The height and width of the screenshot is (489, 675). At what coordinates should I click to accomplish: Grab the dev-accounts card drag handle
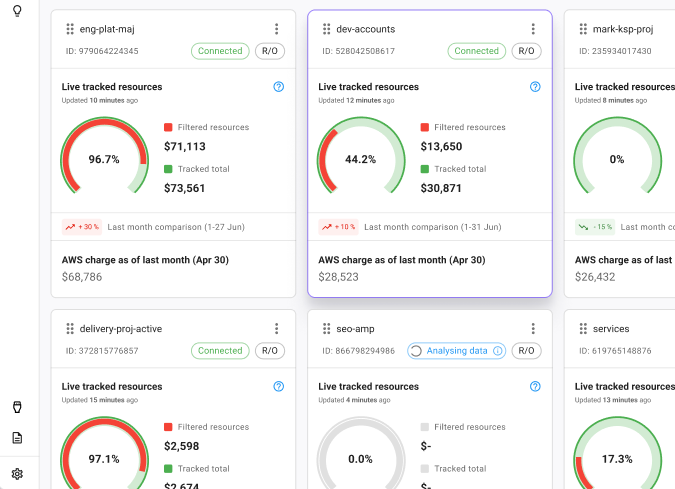326,29
